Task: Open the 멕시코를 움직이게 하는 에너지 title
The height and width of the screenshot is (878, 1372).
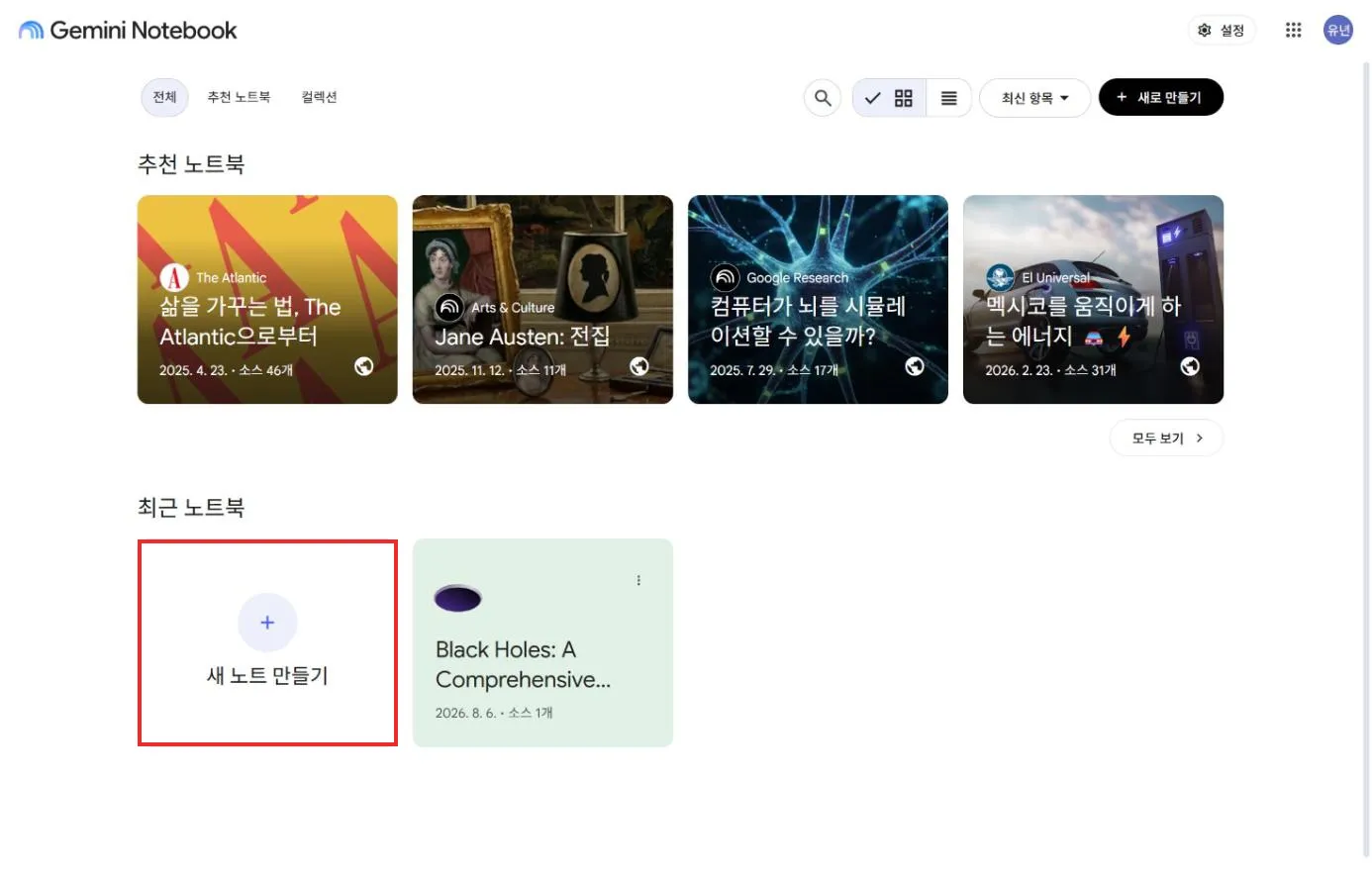Action: 1083,322
